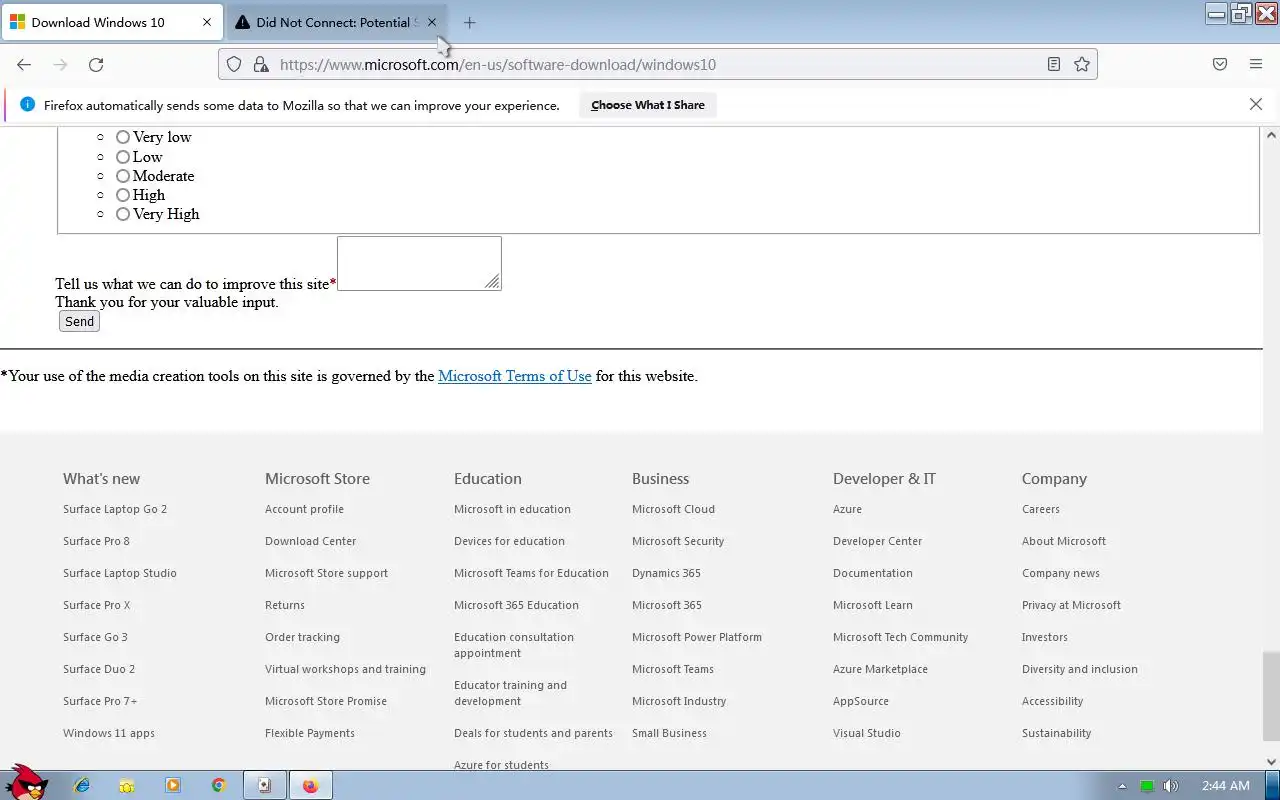Open Careers footer link

(1040, 509)
